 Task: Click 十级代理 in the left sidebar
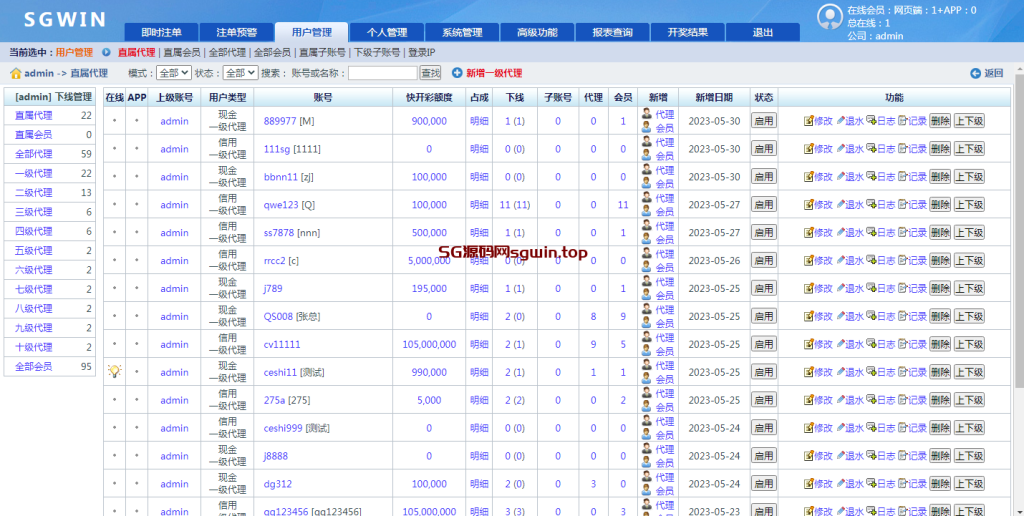(x=33, y=347)
